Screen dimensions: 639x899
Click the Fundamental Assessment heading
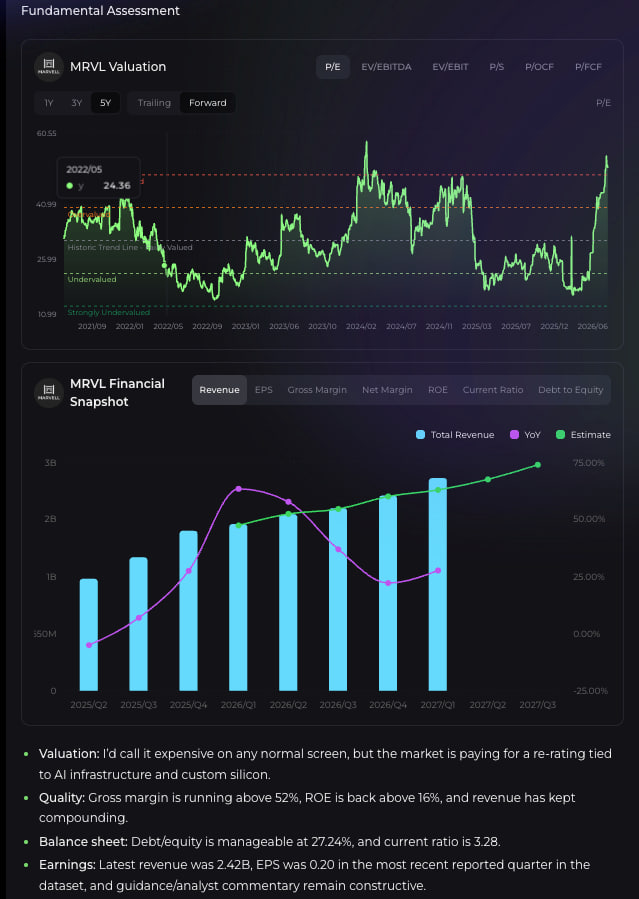(100, 10)
